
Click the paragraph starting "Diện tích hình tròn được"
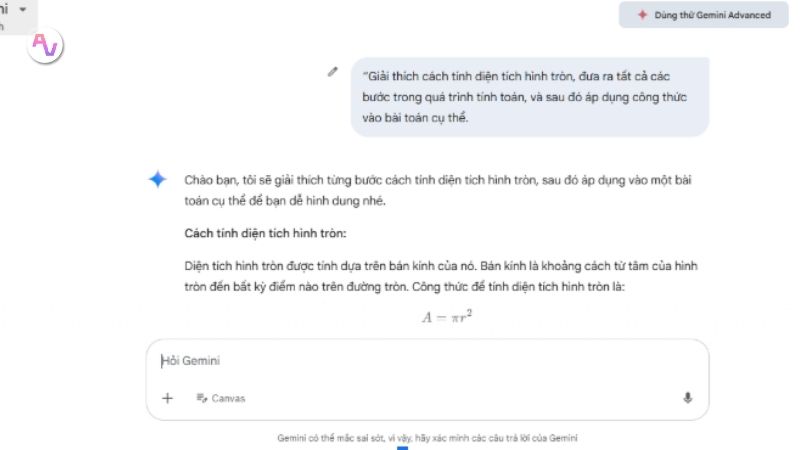coord(441,276)
